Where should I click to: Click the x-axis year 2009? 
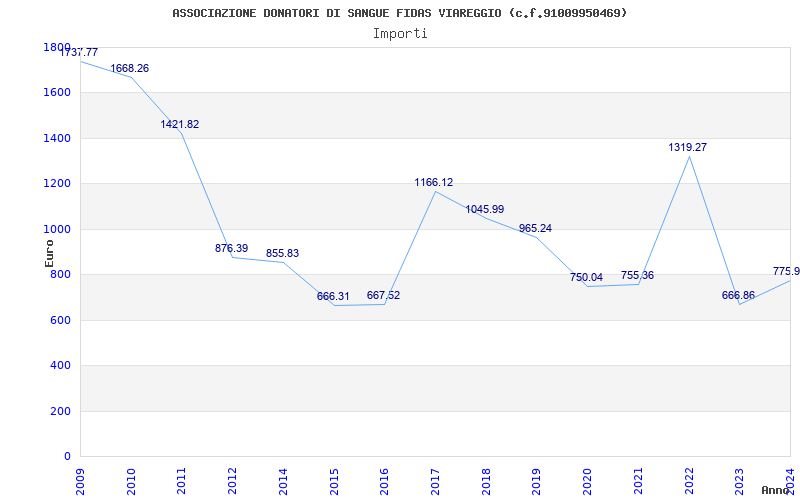[80, 482]
